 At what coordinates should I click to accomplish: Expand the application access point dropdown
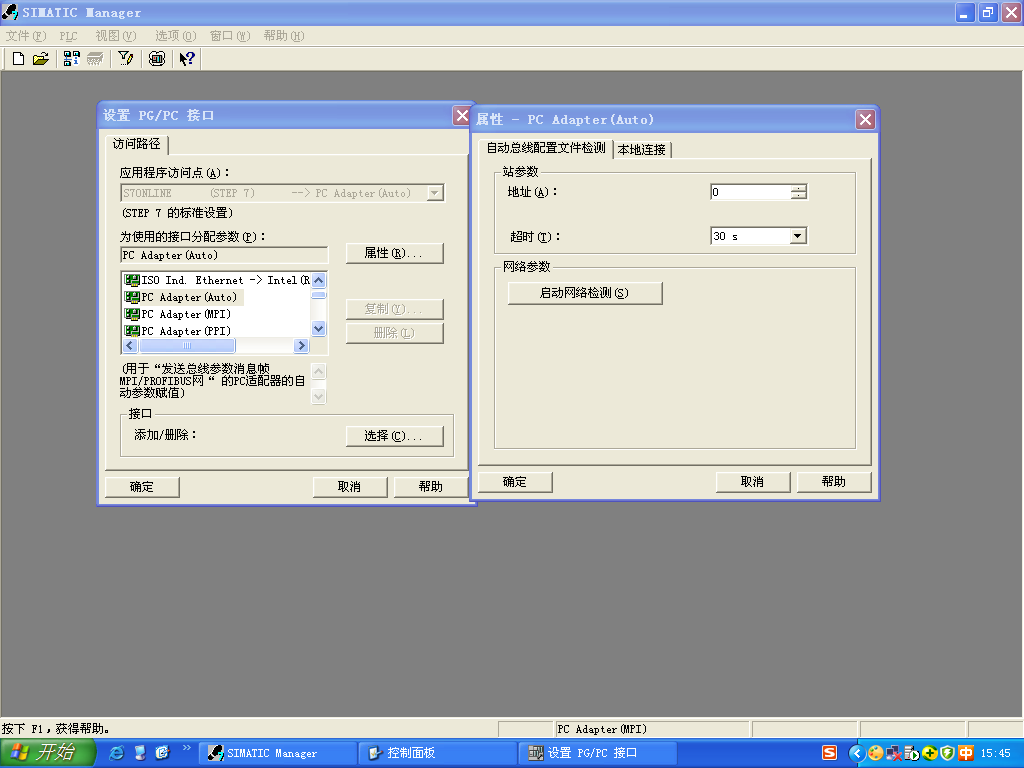435,193
